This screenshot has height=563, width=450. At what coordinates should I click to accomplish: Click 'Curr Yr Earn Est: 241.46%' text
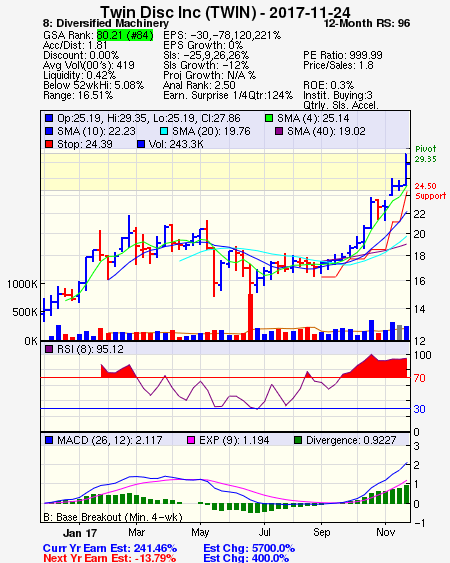point(110,548)
